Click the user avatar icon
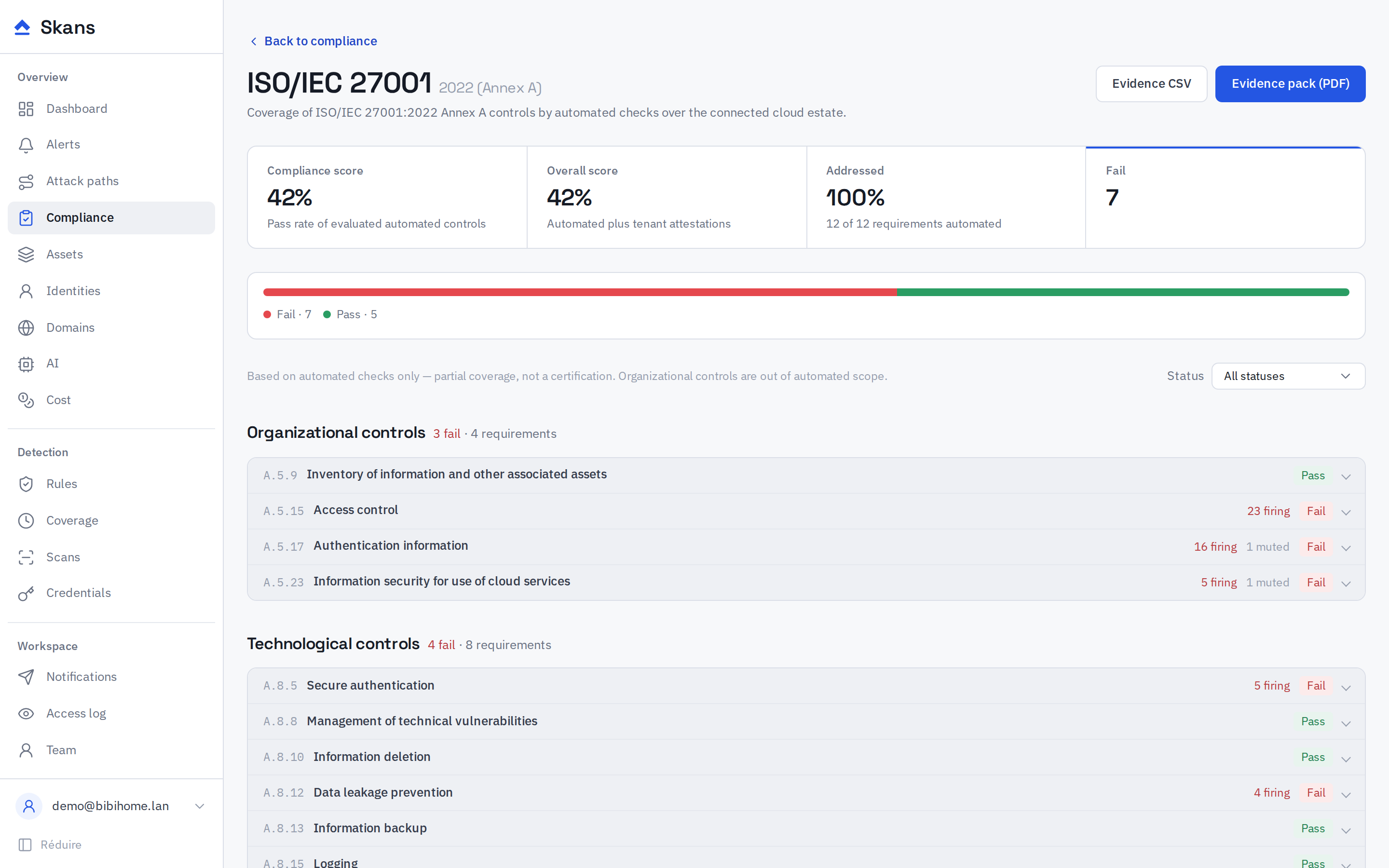Image resolution: width=1389 pixels, height=868 pixels. (x=29, y=806)
